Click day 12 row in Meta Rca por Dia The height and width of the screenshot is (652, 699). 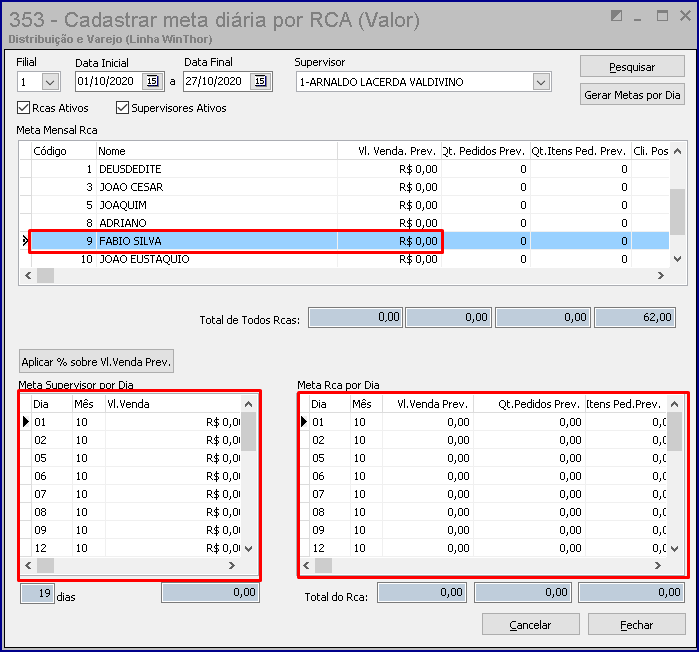click(484, 548)
